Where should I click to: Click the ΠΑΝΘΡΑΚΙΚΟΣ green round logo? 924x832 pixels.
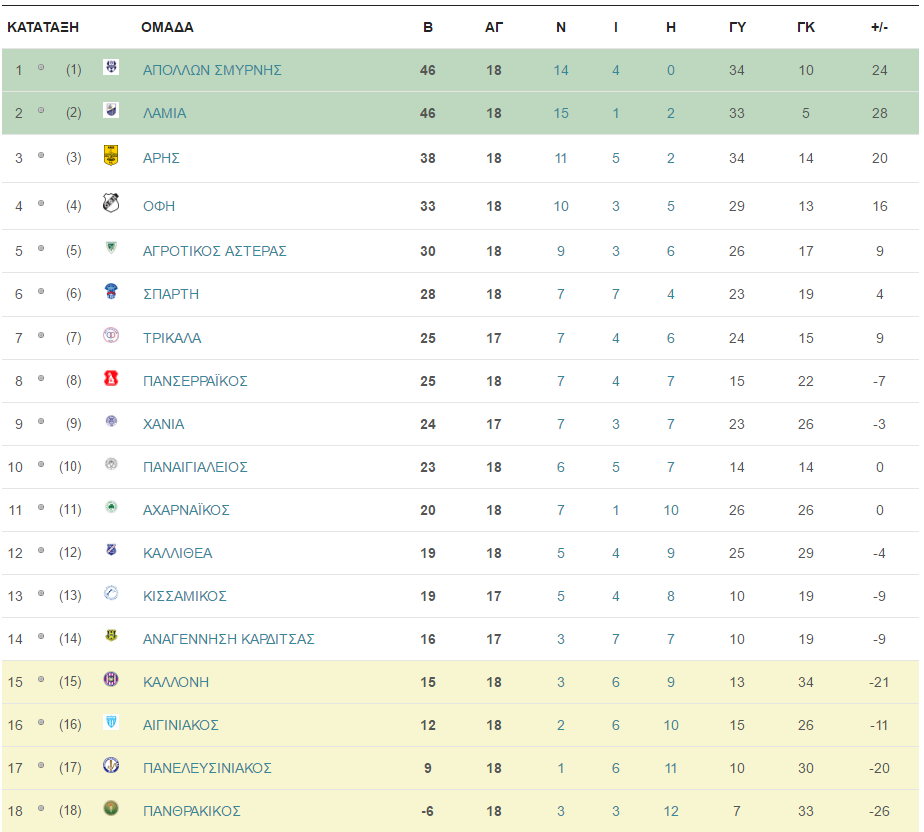(111, 808)
